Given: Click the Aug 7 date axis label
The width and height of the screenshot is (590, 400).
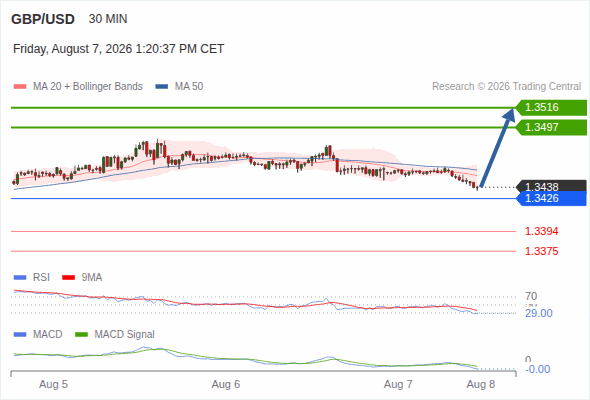Looking at the screenshot, I should click(398, 384).
